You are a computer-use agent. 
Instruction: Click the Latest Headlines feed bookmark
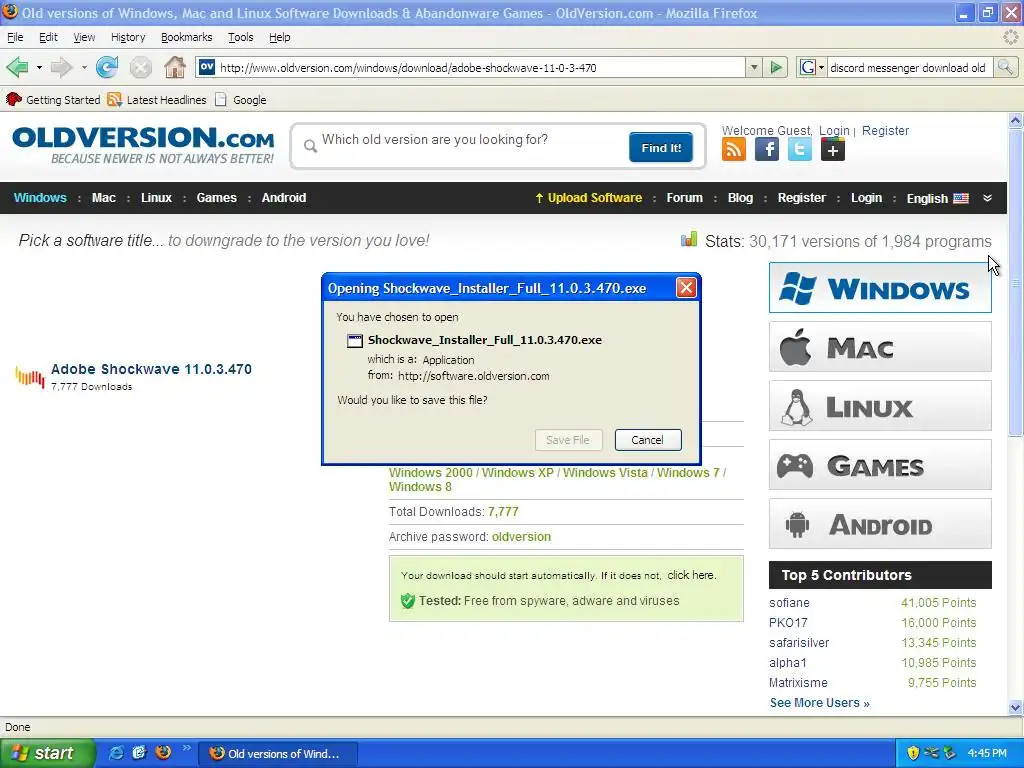coord(157,100)
